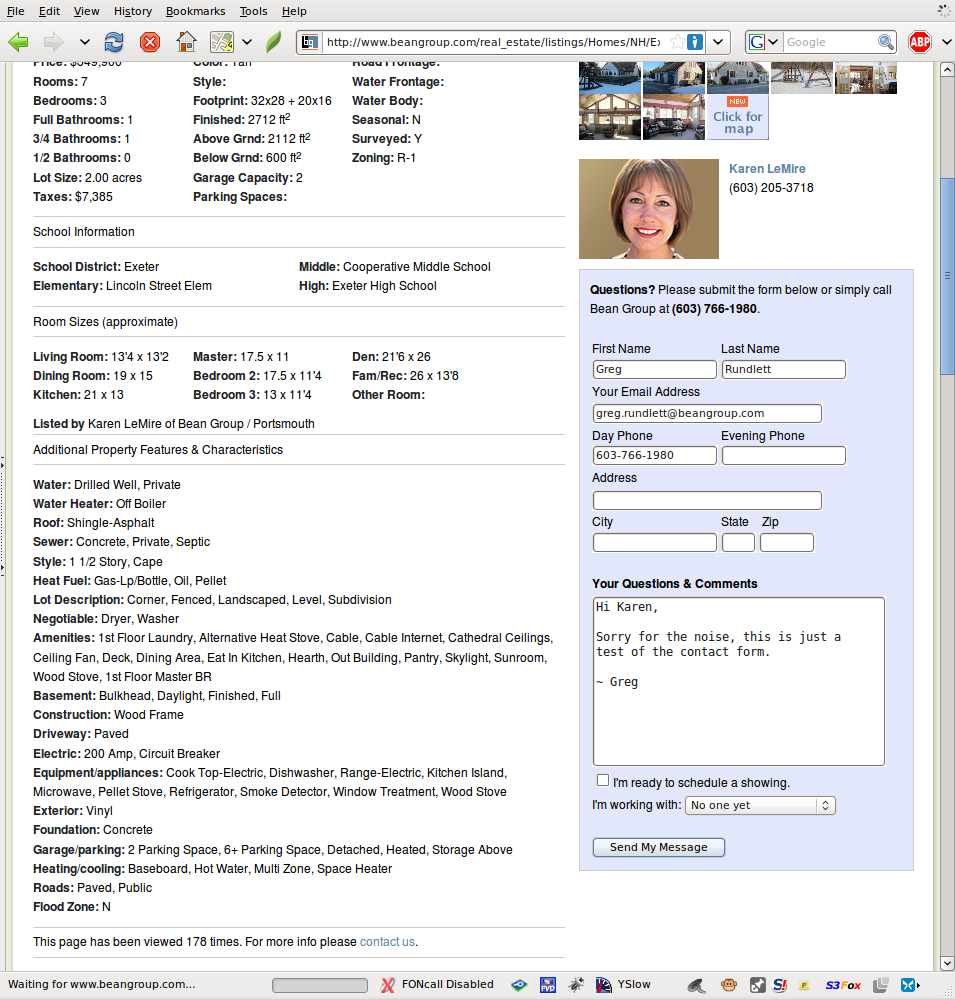
Task: Open the Bookmarks menu
Action: [x=195, y=11]
